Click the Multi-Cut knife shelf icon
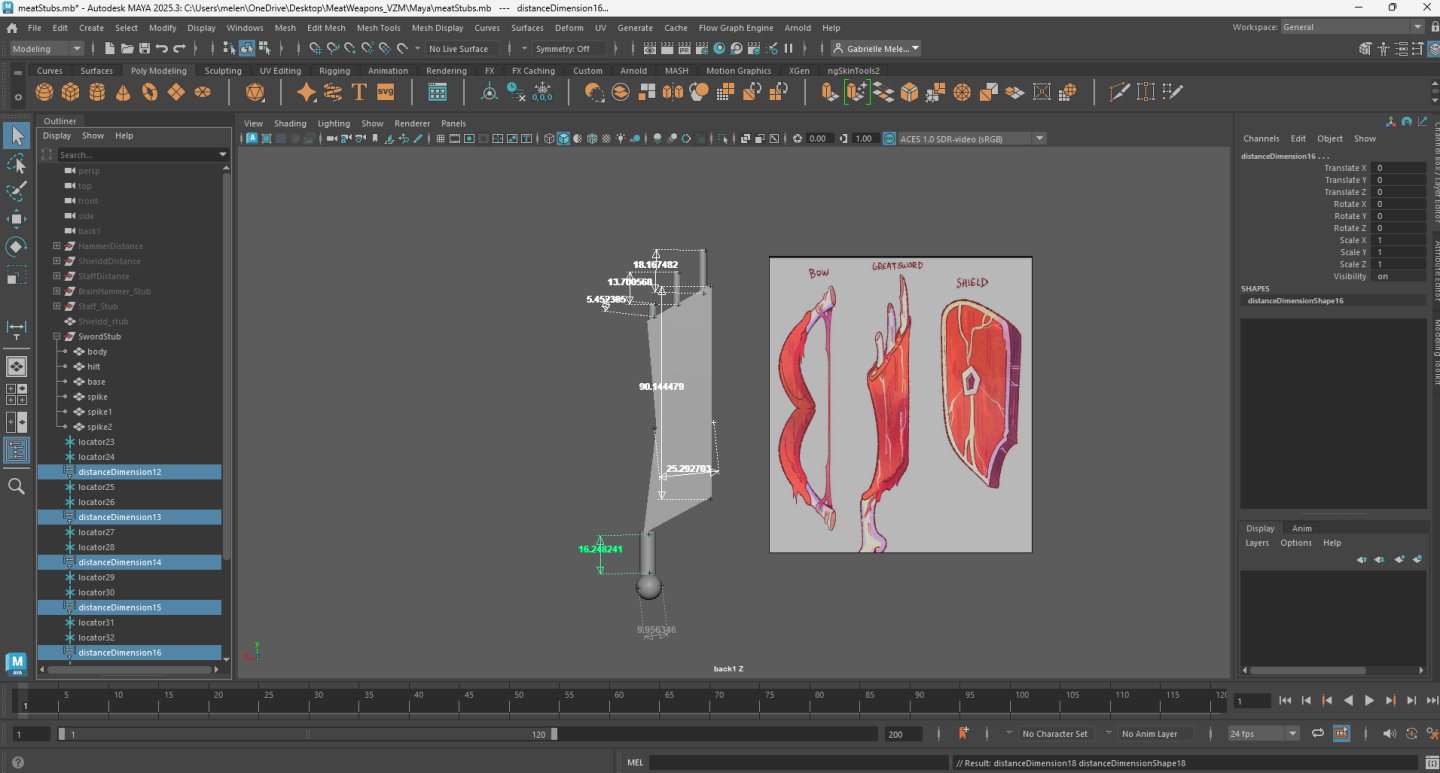The height and width of the screenshot is (773, 1440). [1120, 92]
